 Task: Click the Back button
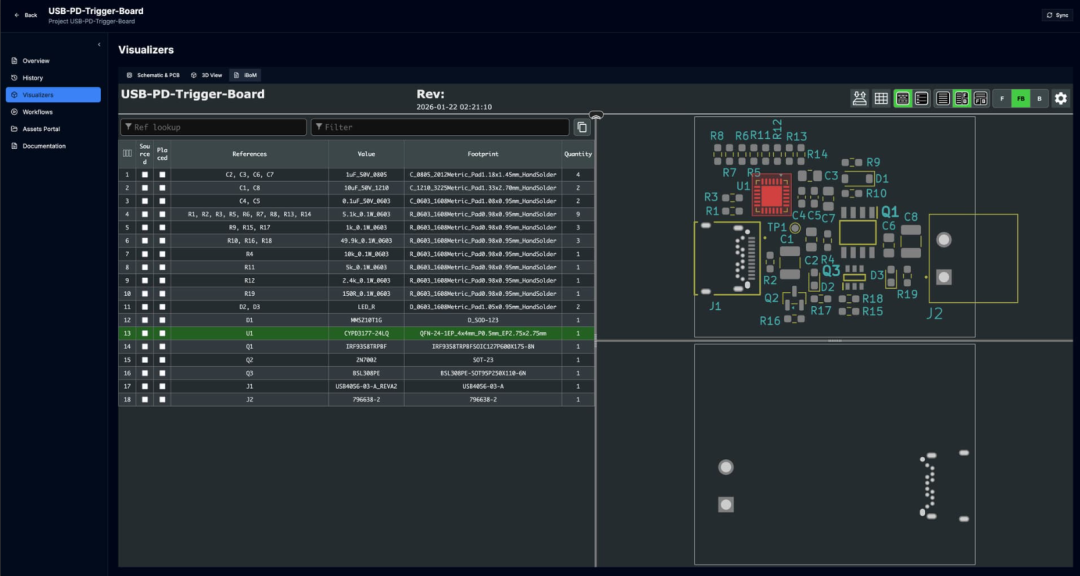coord(25,15)
